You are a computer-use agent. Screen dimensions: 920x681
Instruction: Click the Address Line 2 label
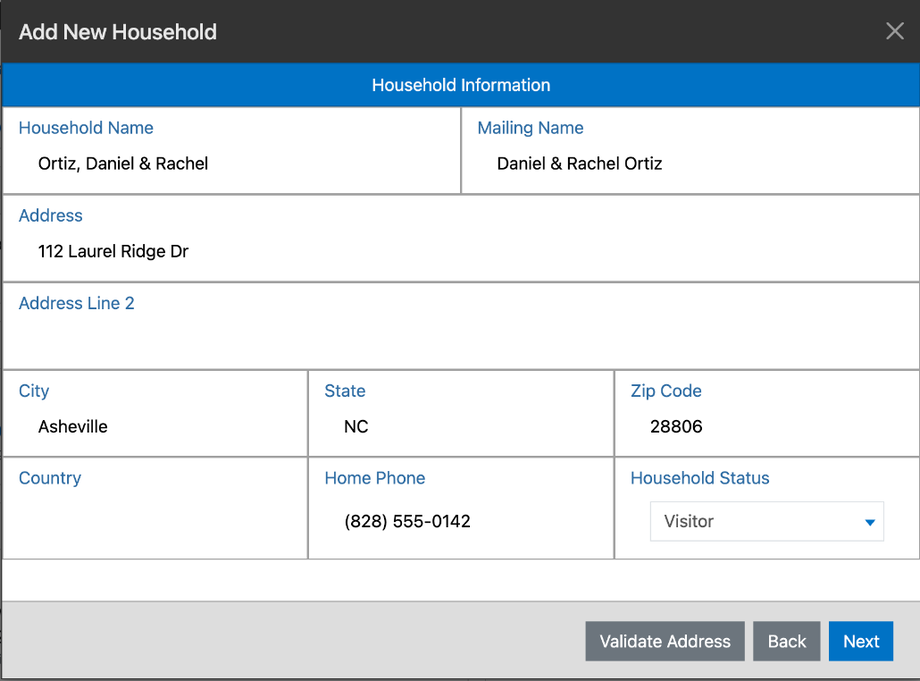[x=77, y=303]
